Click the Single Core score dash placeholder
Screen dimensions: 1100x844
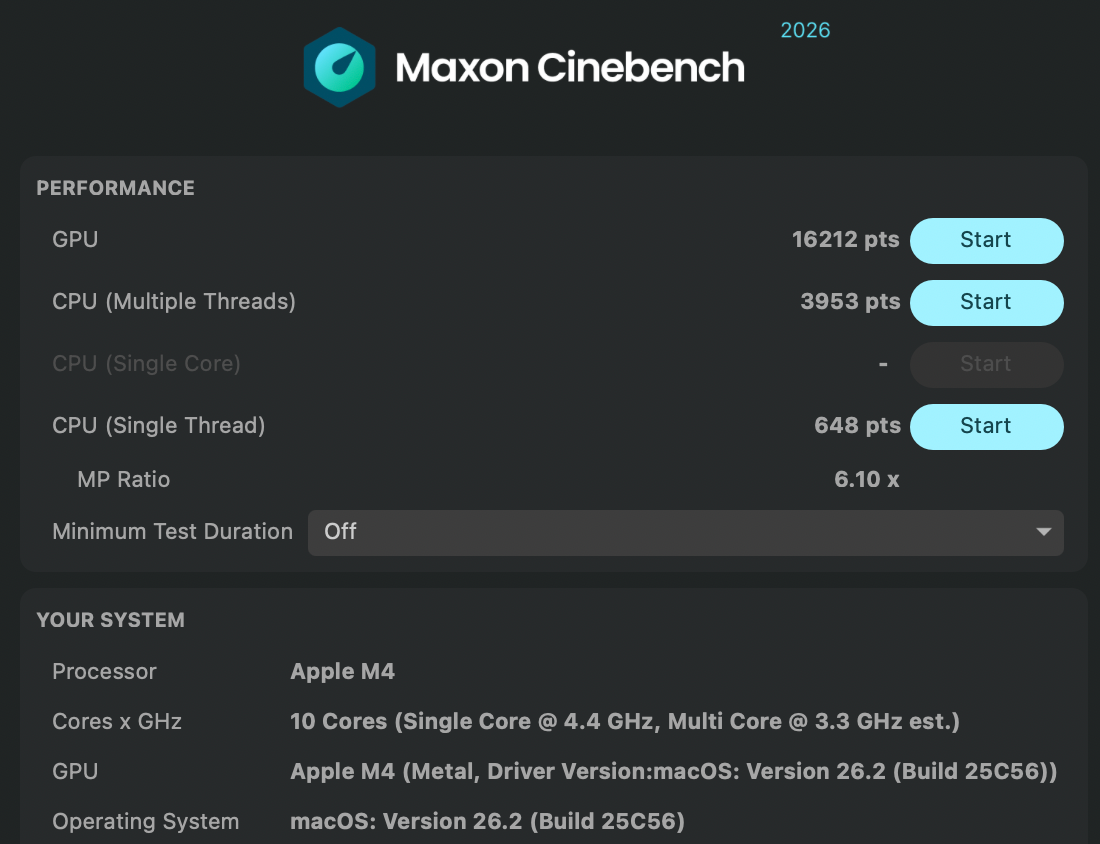pyautogui.click(x=883, y=364)
